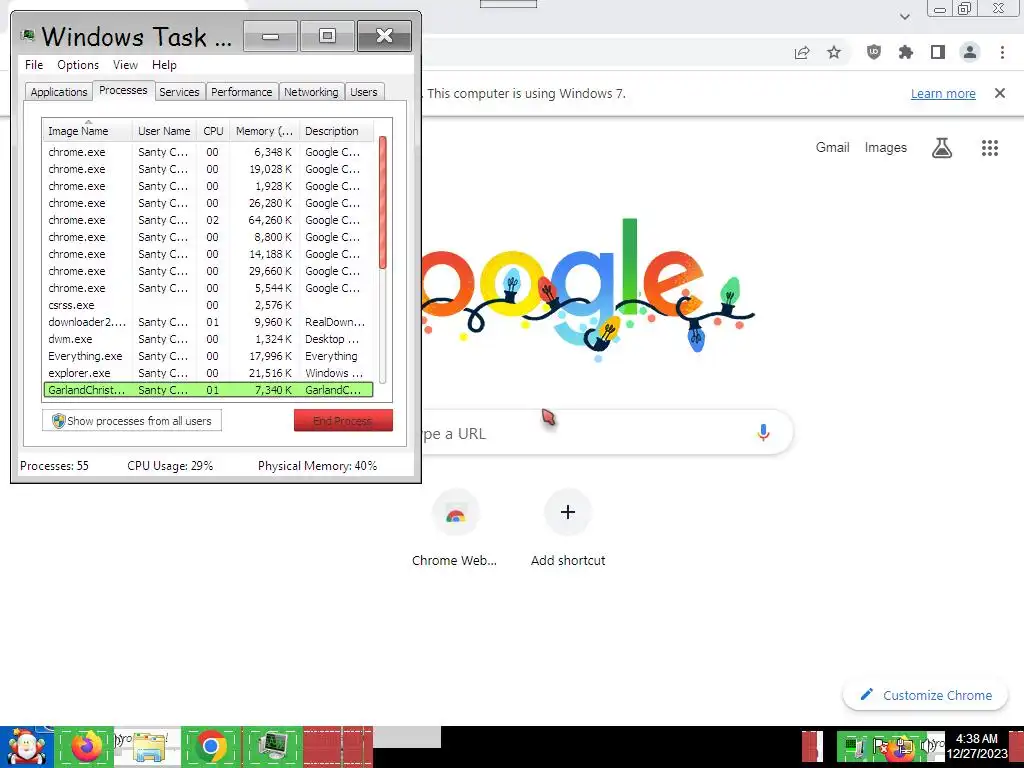1024x768 pixels.
Task: Click Show processes from all users
Action: point(132,421)
